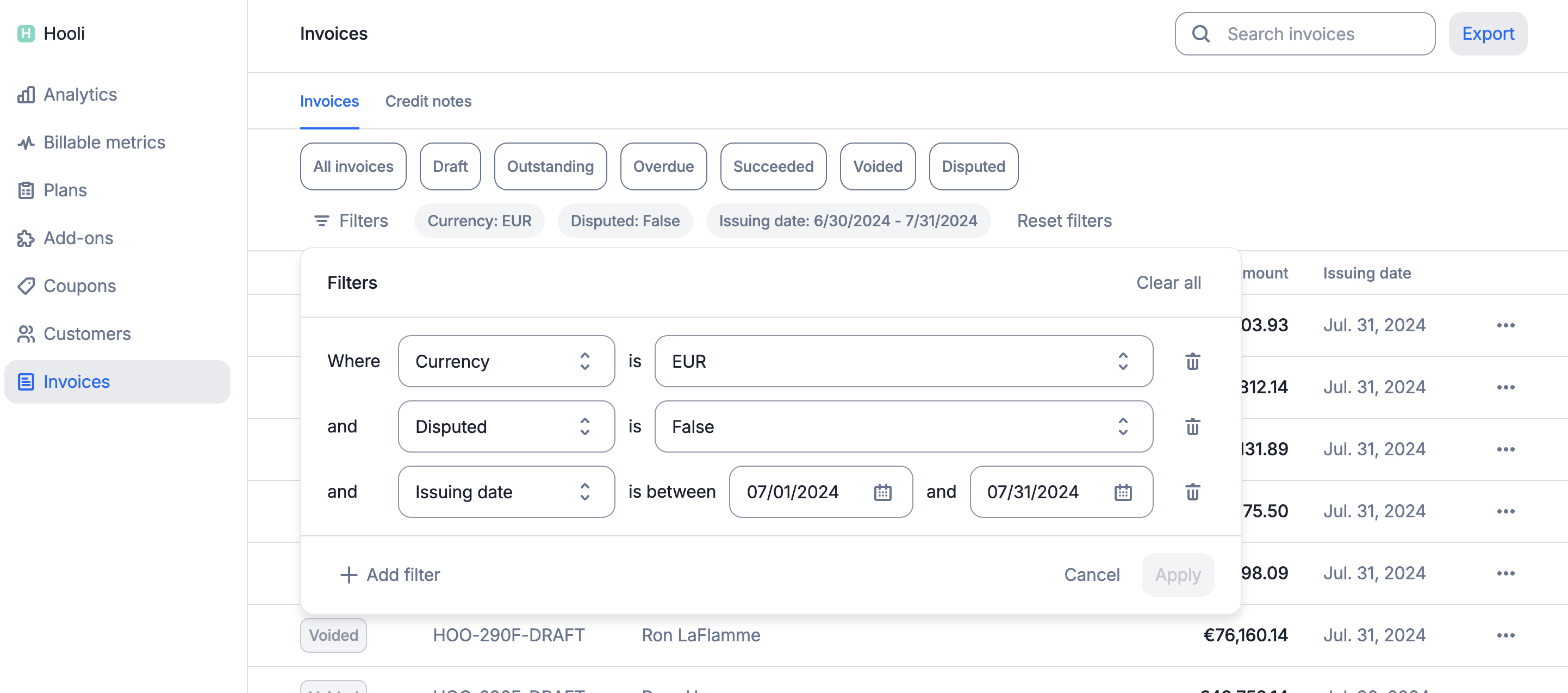Screen dimensions: 1568x693
Task: Open the Disputed field dropdown
Action: tap(506, 426)
